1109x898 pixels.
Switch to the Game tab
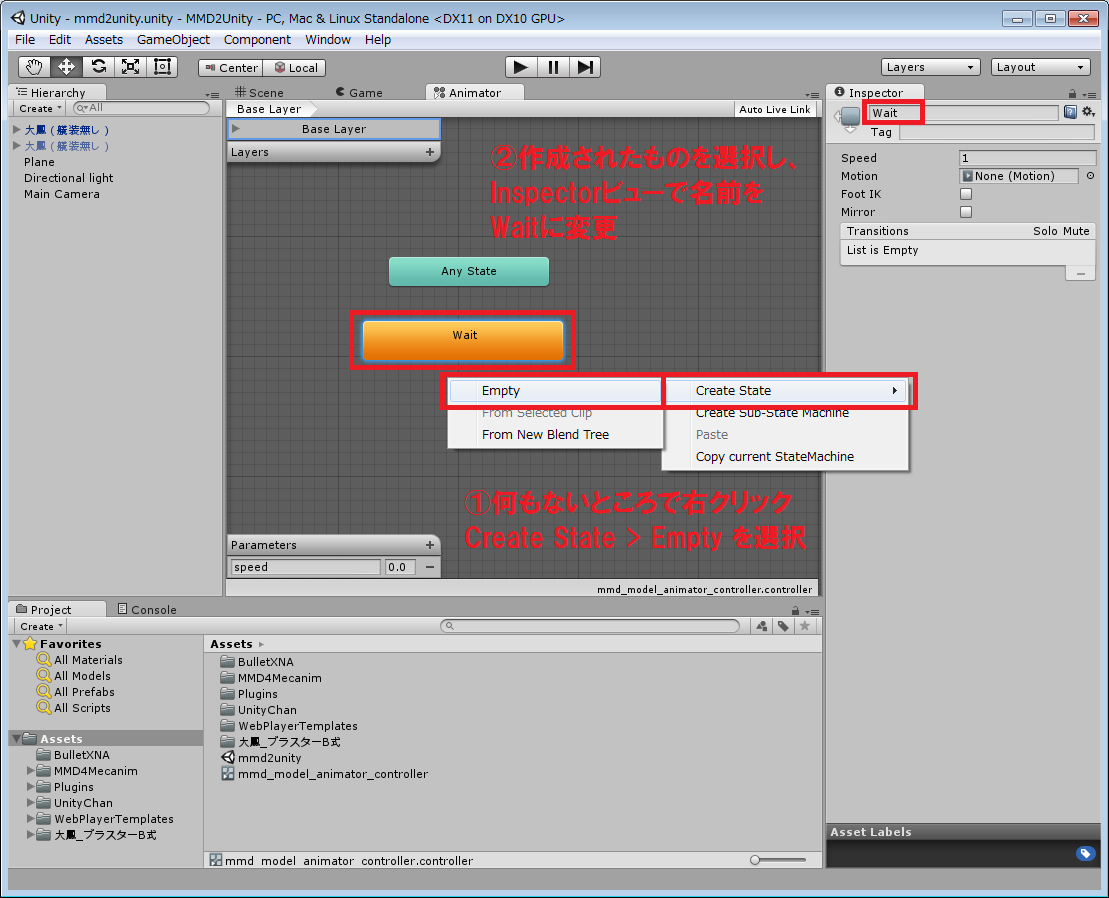(x=359, y=93)
